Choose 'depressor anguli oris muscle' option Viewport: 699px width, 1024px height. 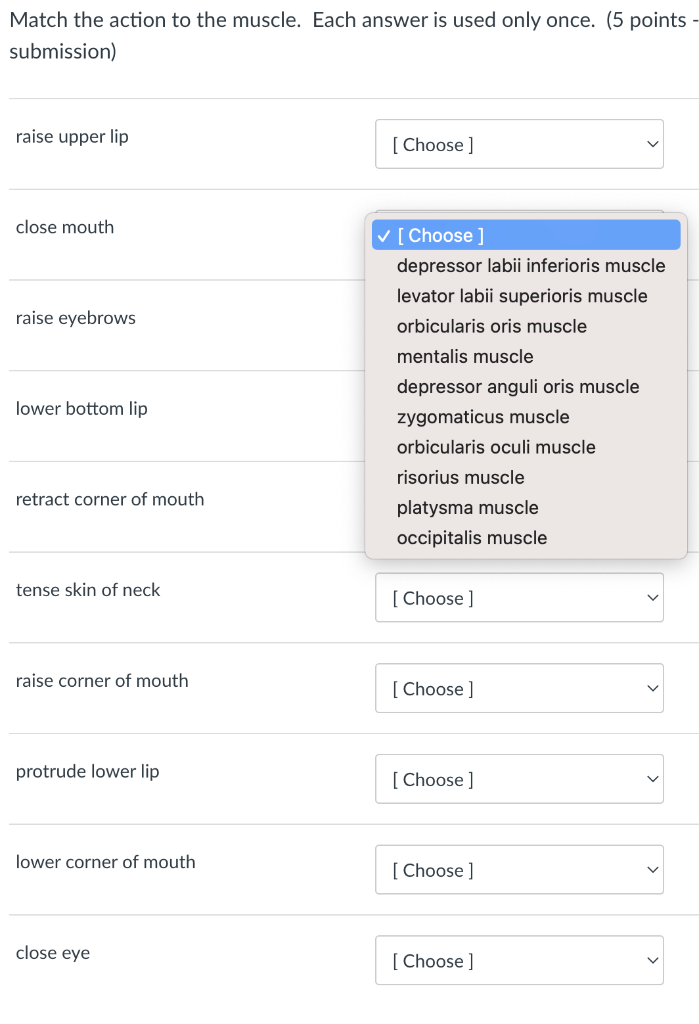517,387
